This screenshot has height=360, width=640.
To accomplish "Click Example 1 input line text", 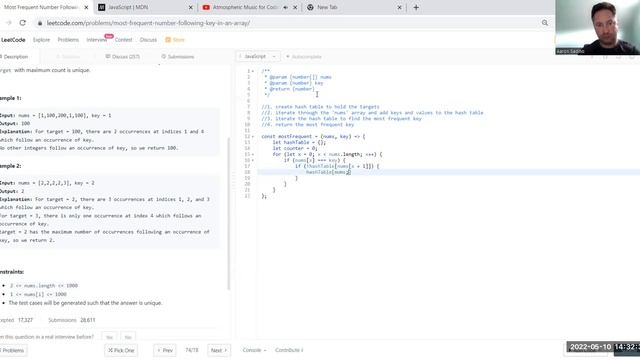I will pos(56,116).
